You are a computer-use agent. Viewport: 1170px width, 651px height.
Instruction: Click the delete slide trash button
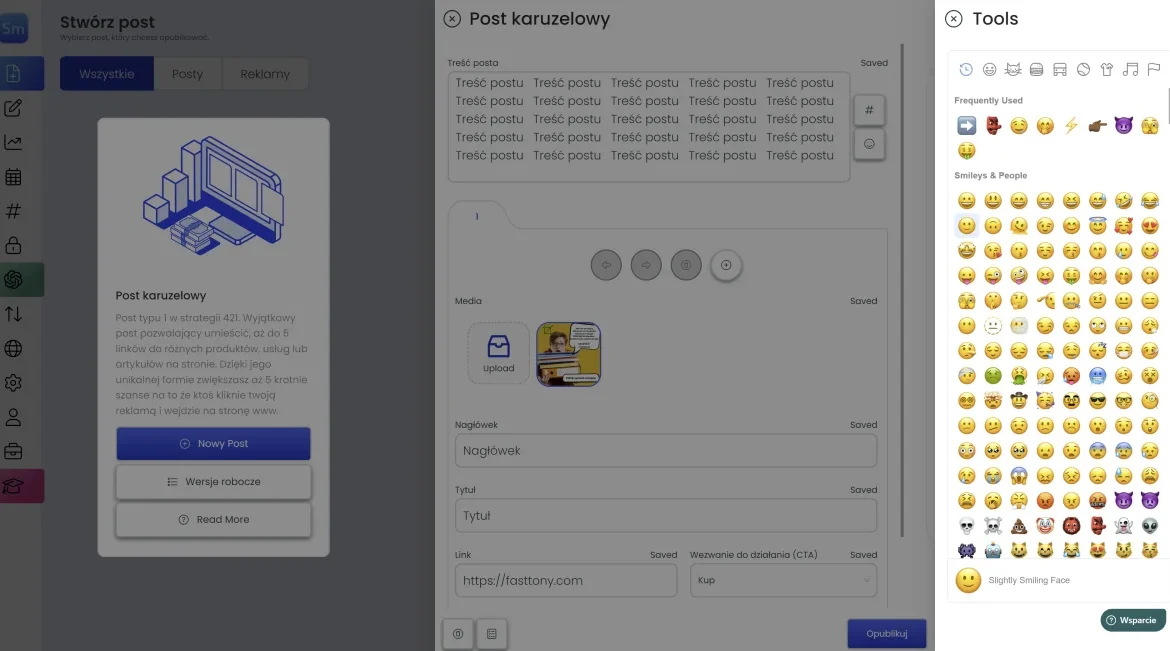pos(686,265)
